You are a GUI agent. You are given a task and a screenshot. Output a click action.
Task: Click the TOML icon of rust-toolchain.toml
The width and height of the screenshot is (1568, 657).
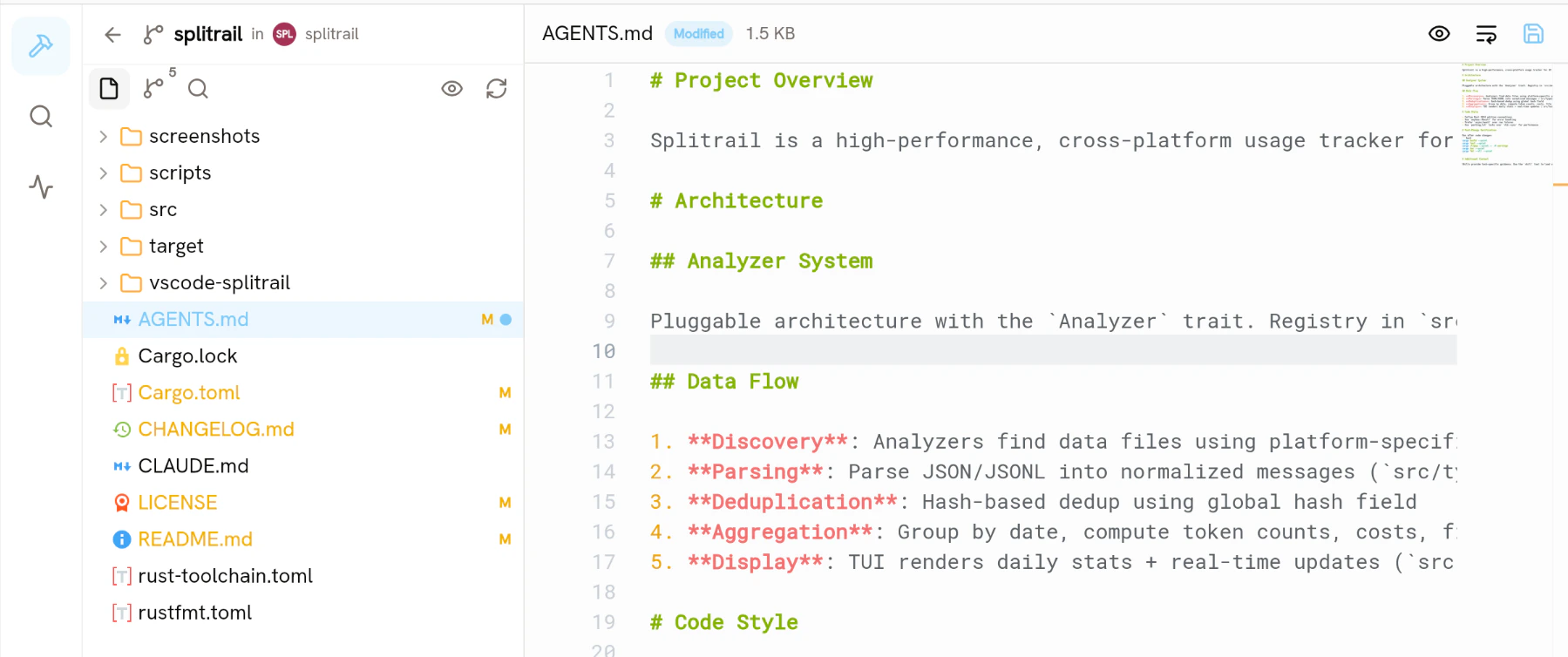(x=122, y=576)
